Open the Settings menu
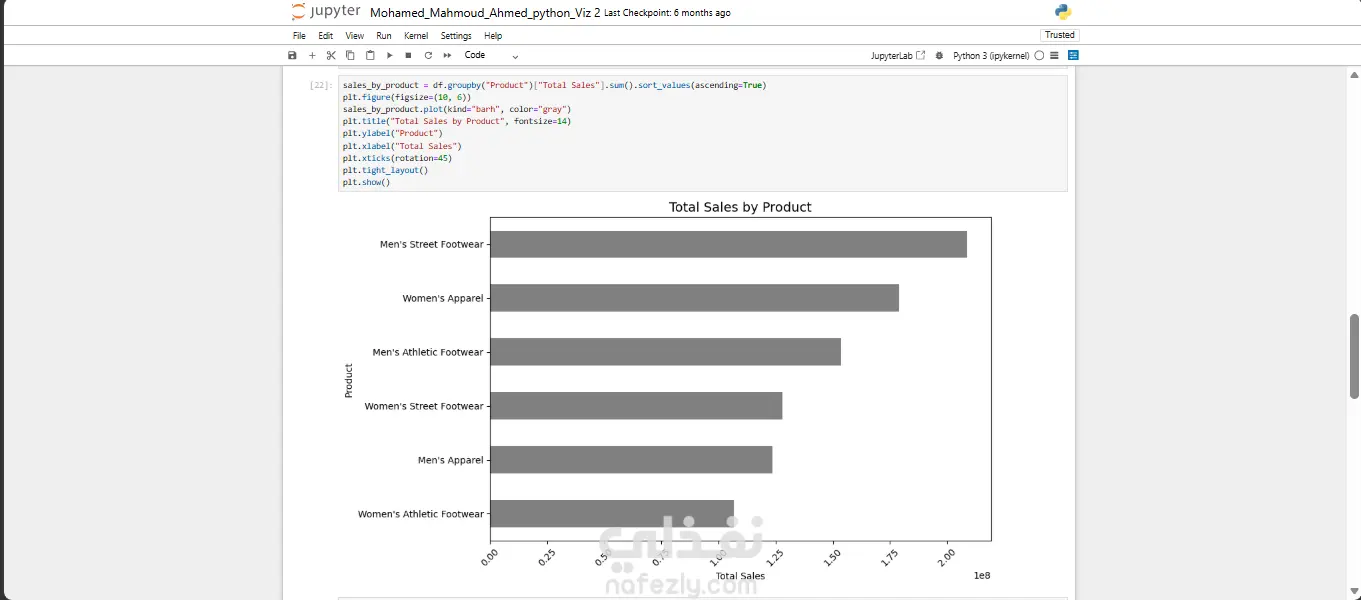1361x600 pixels. [456, 36]
